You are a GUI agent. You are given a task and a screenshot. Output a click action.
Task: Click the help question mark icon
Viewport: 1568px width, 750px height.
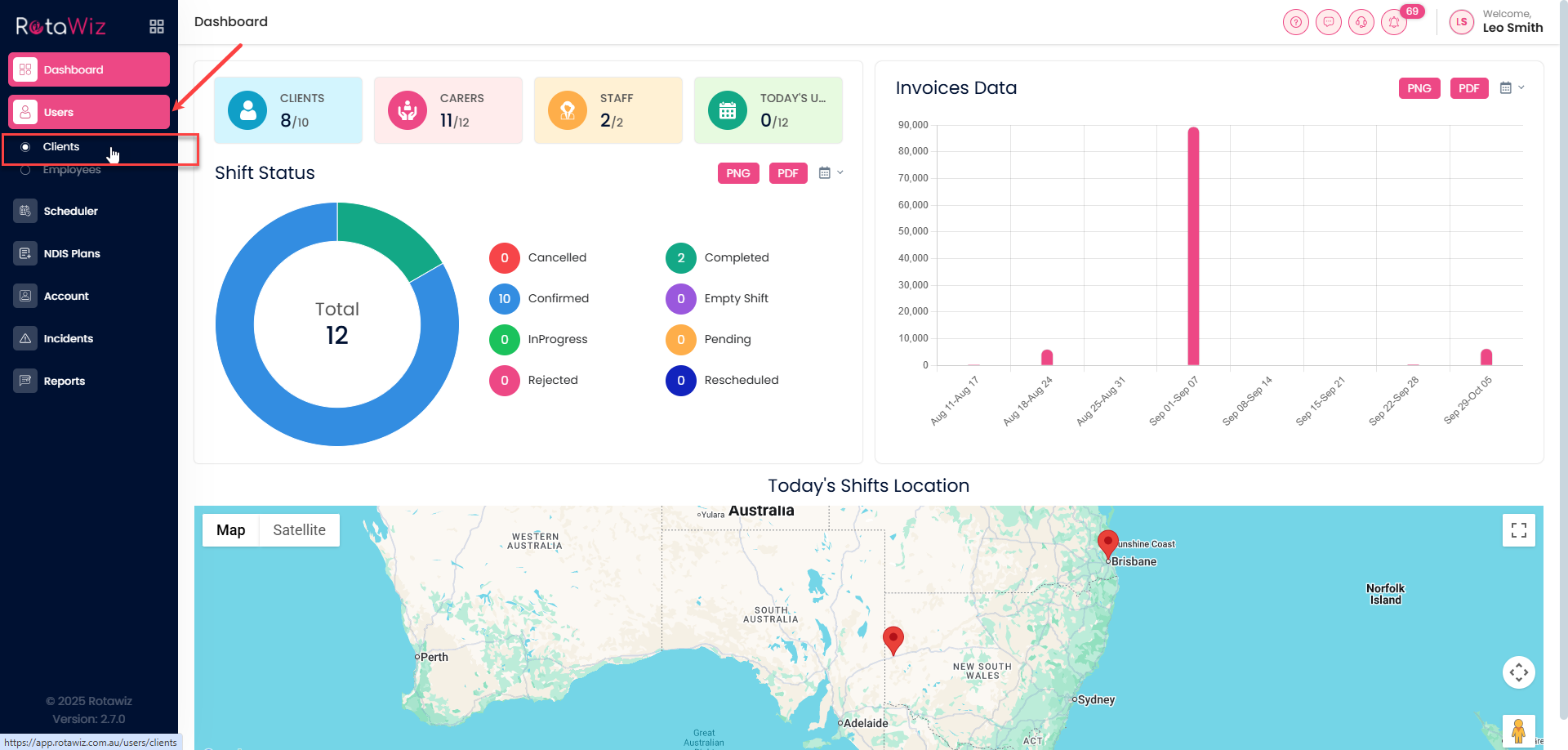[x=1295, y=22]
